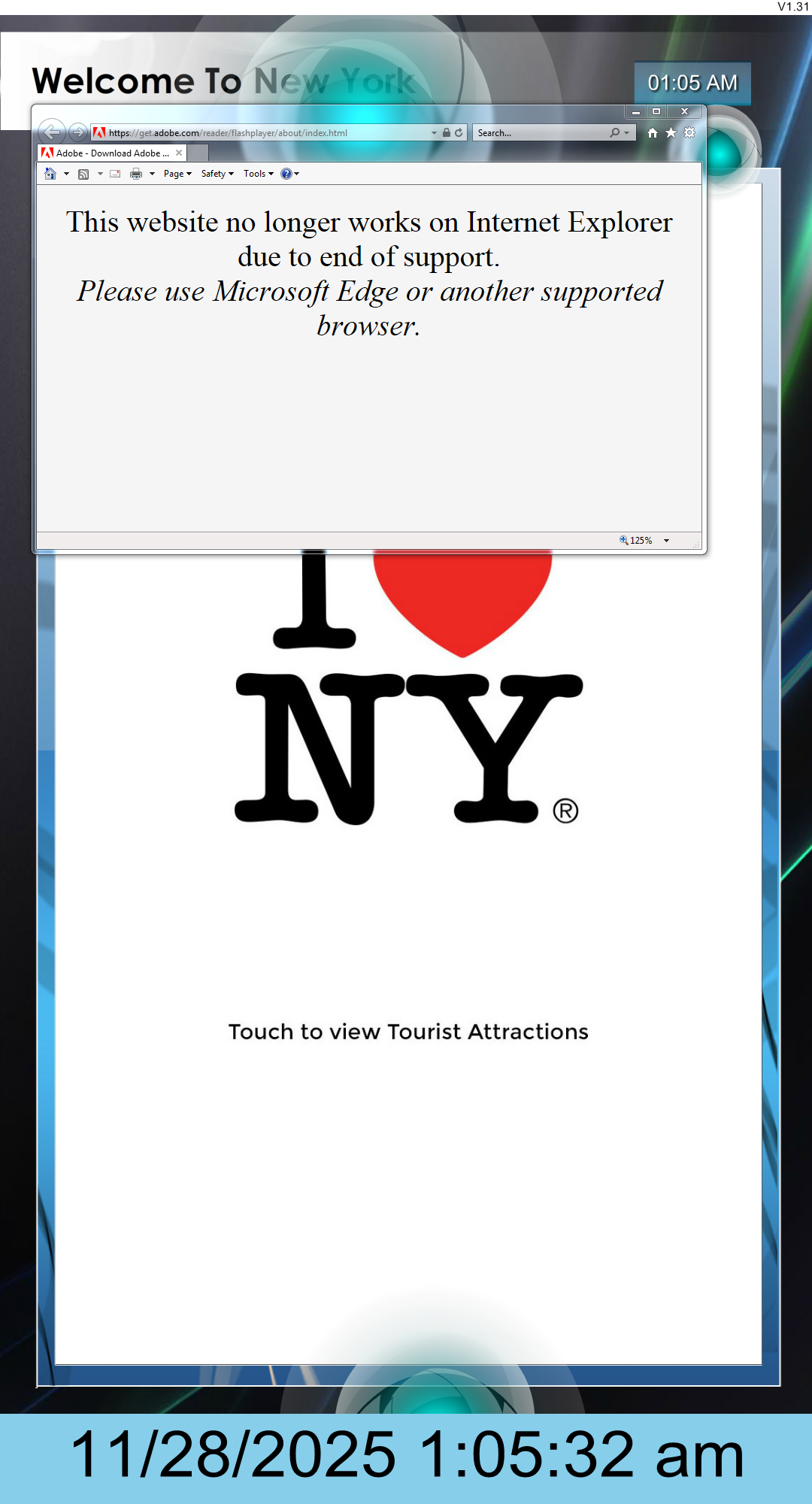Open the Safety menu
Viewport: 812px width, 1504px height.
tap(217, 174)
